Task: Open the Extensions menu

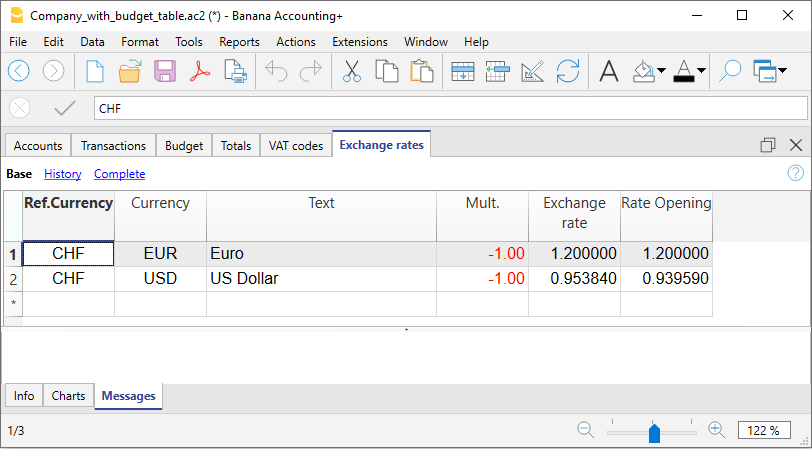Action: click(360, 42)
